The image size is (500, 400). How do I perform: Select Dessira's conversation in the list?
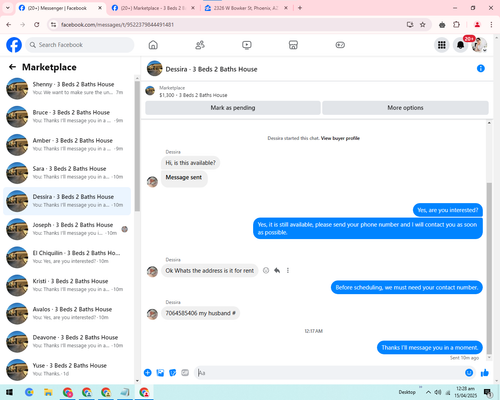pos(67,201)
